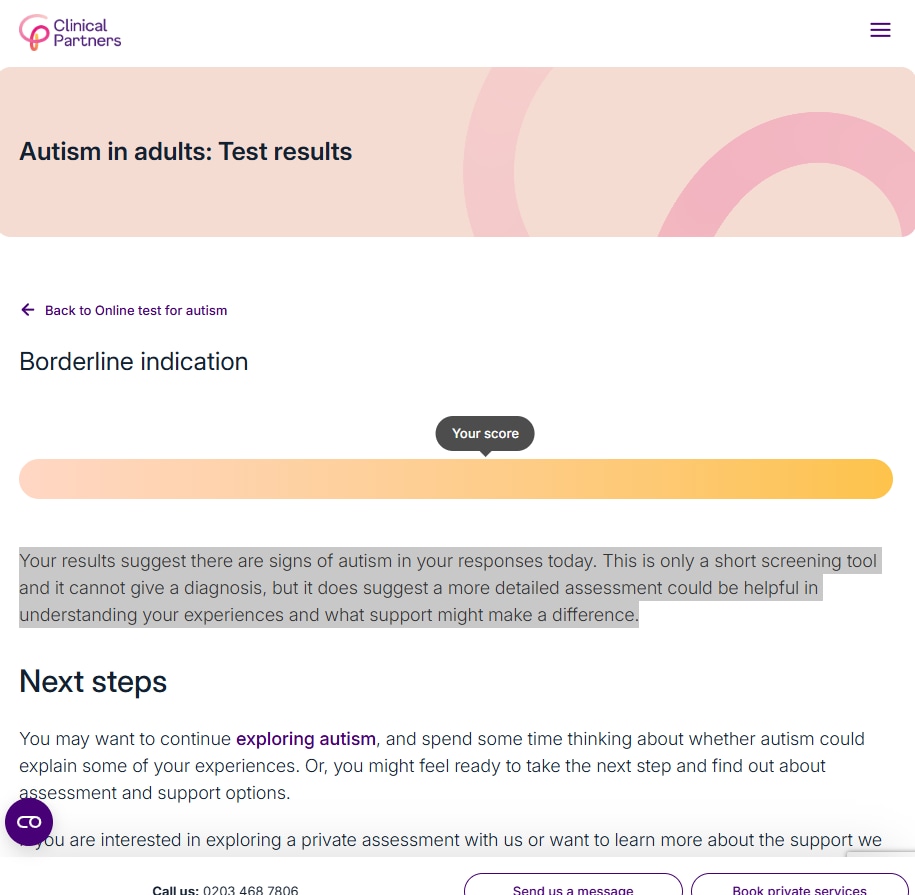Screen dimensions: 915x895
Task: Click the Borderline indication heading
Action: (x=134, y=362)
